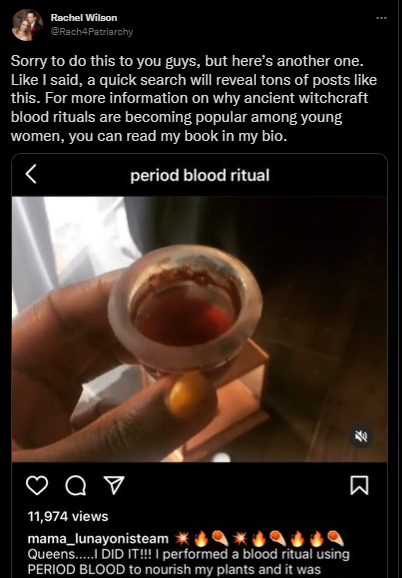Image resolution: width=402 pixels, height=578 pixels.
Task: View the 11,974 views count
Action: [x=68, y=516]
